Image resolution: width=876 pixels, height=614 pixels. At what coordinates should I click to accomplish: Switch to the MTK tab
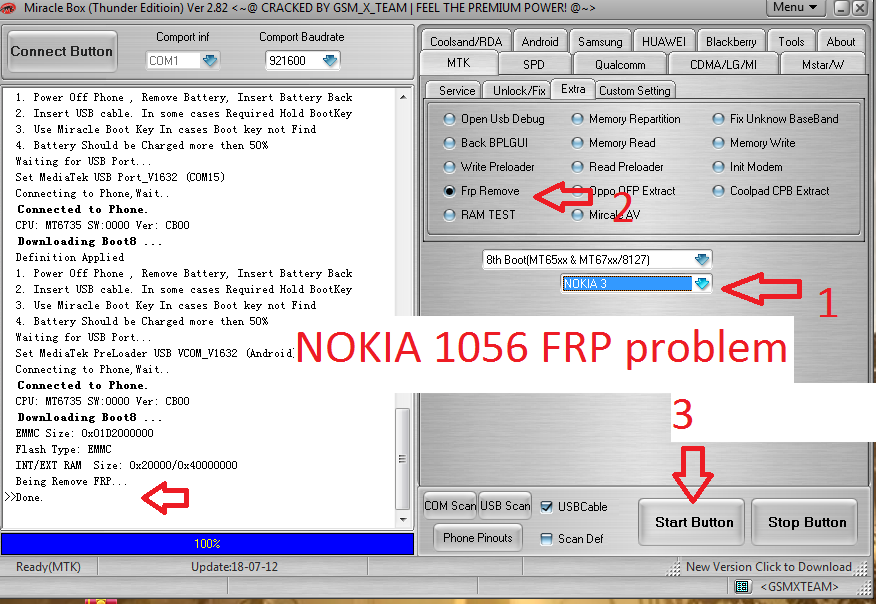pos(459,63)
